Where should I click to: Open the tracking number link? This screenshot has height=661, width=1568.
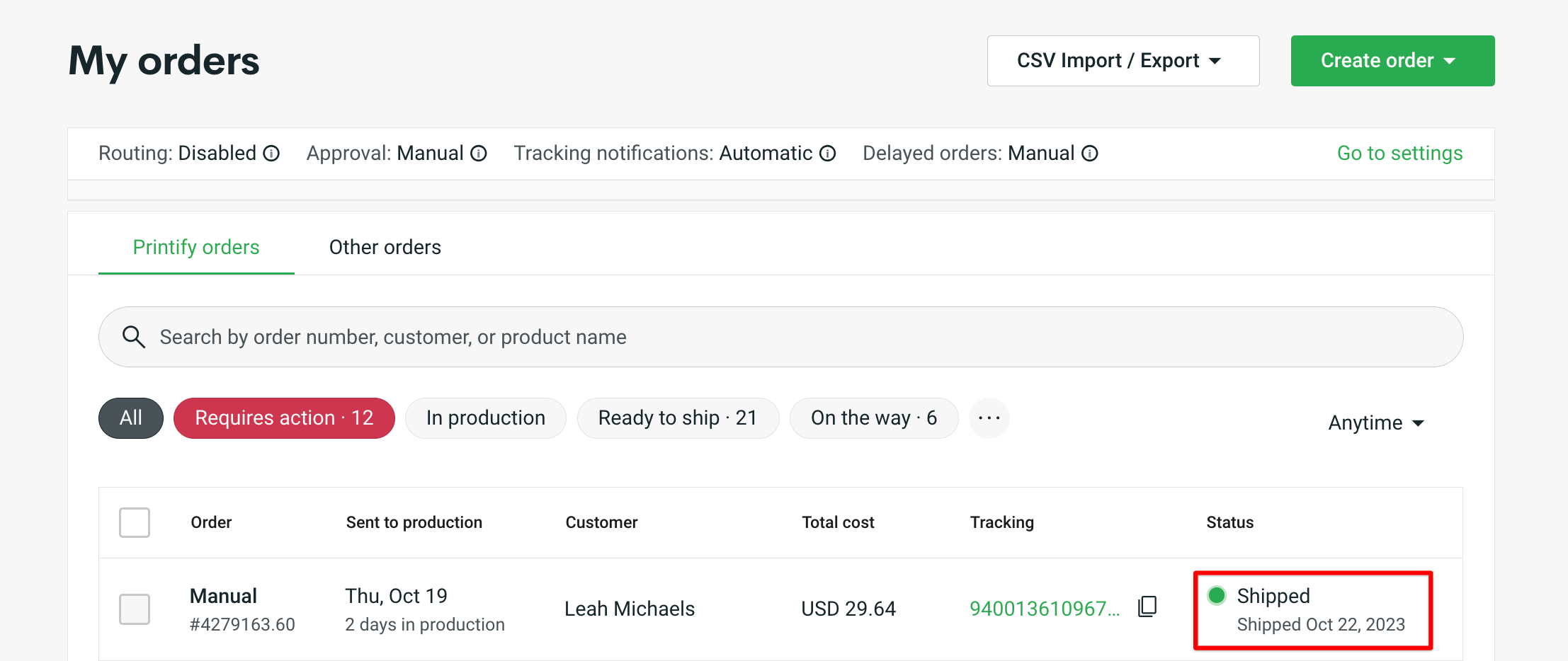[x=1041, y=607]
